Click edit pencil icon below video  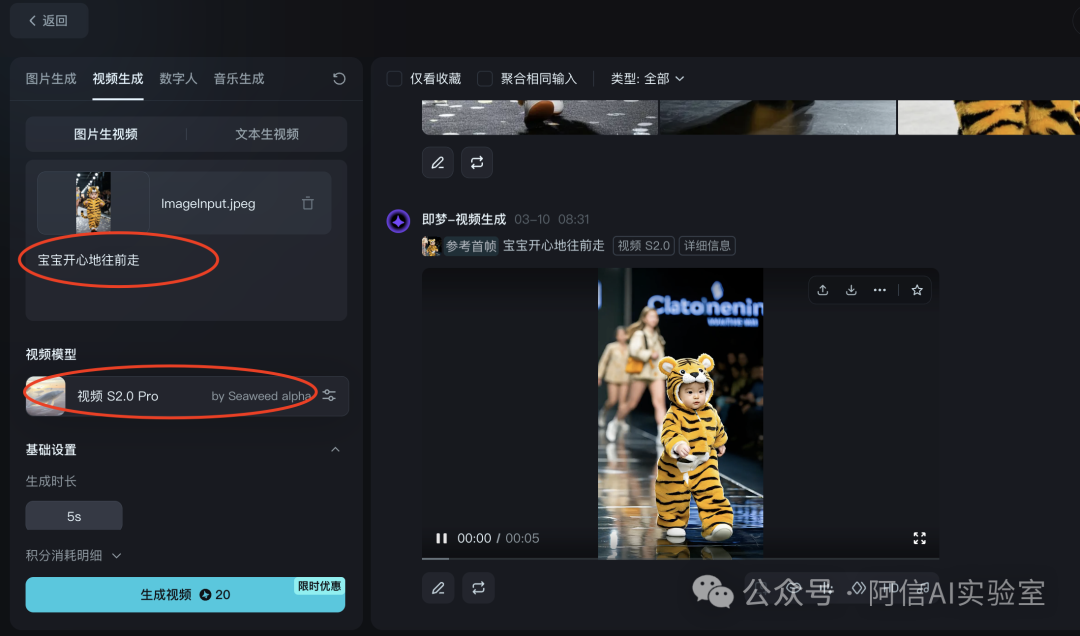click(x=438, y=588)
